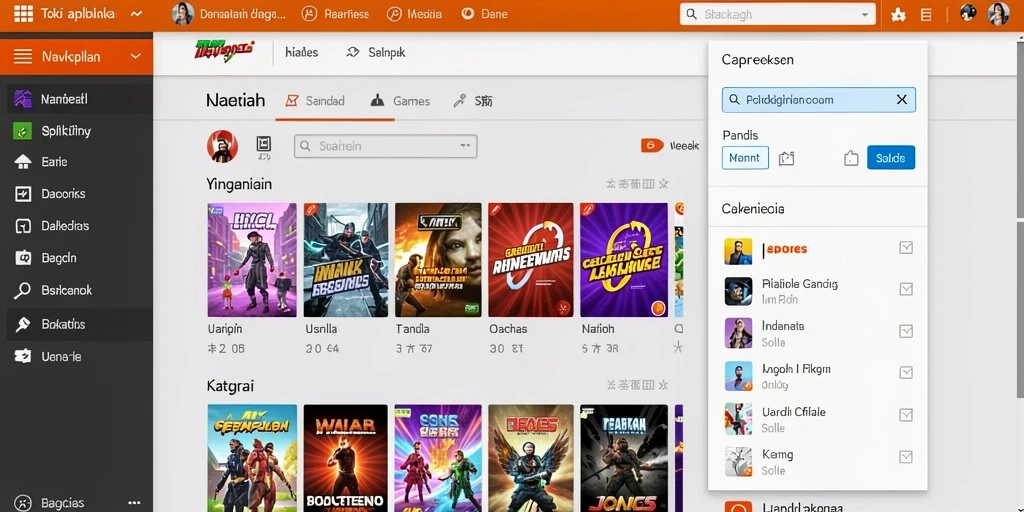1024x512 pixels.
Task: Open the Selnpik header link
Action: click(376, 52)
